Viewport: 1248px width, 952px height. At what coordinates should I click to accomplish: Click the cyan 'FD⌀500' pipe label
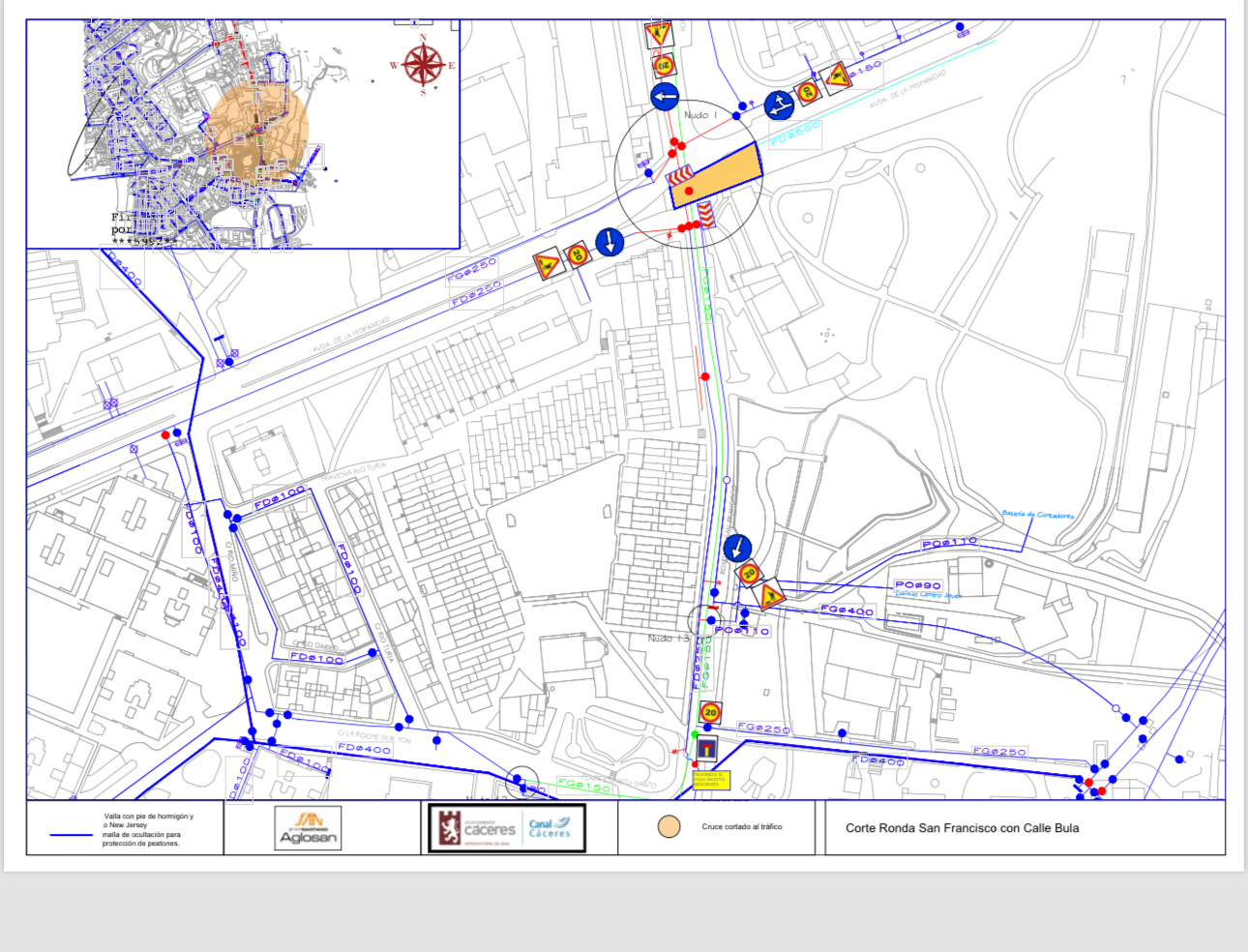tap(795, 134)
